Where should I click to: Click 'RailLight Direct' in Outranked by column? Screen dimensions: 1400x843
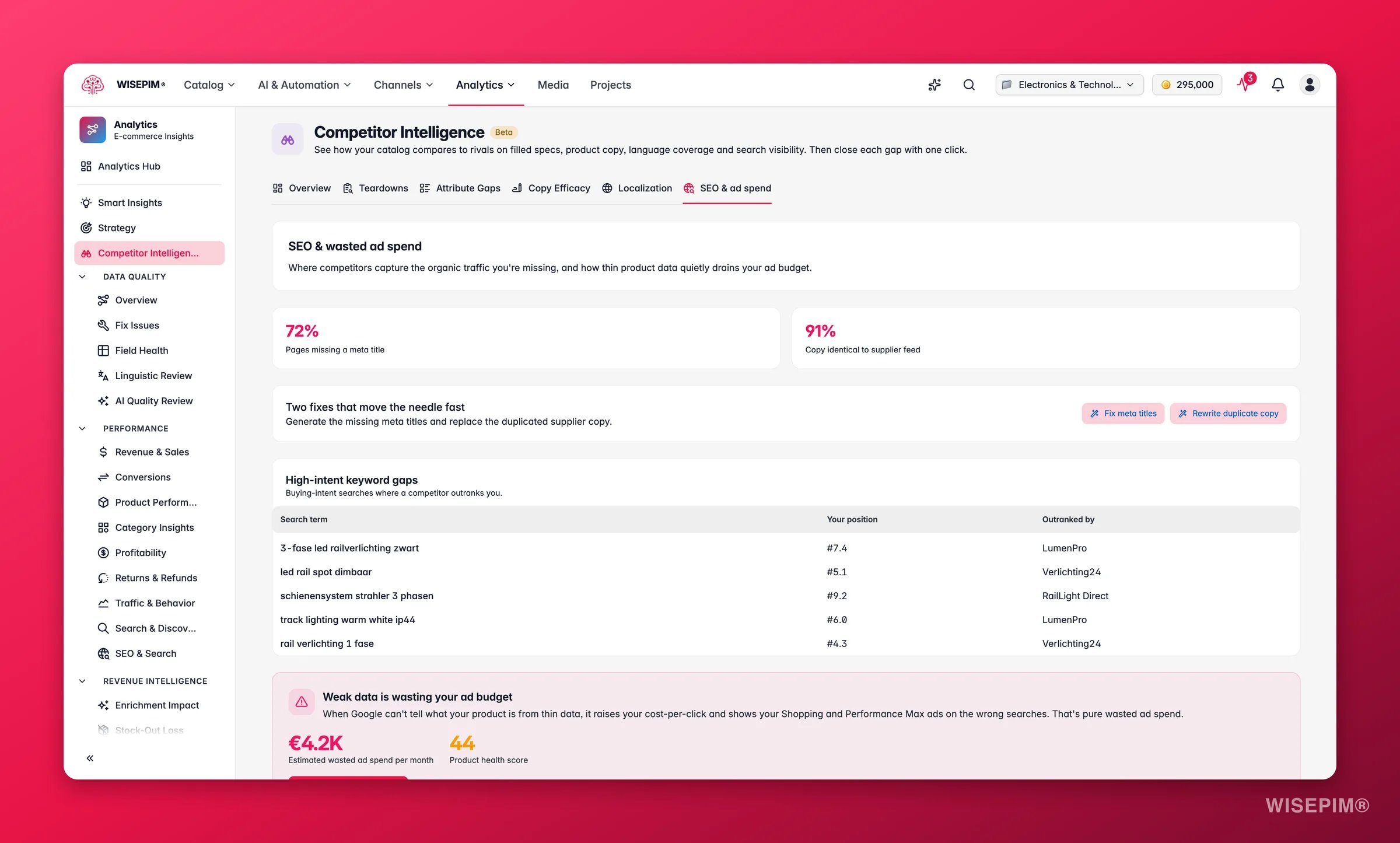1075,596
